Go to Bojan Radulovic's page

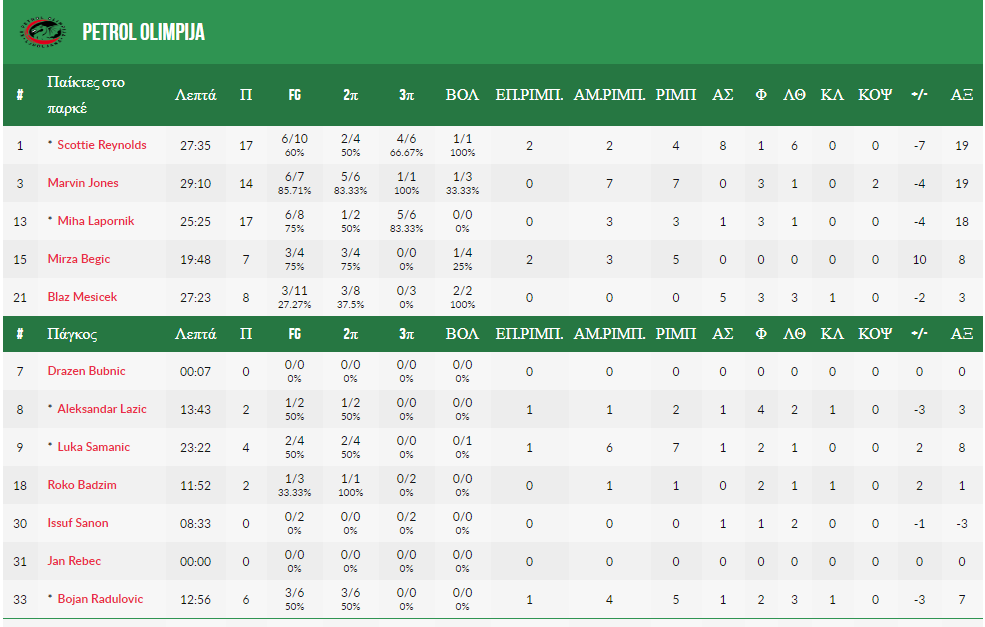coord(100,599)
